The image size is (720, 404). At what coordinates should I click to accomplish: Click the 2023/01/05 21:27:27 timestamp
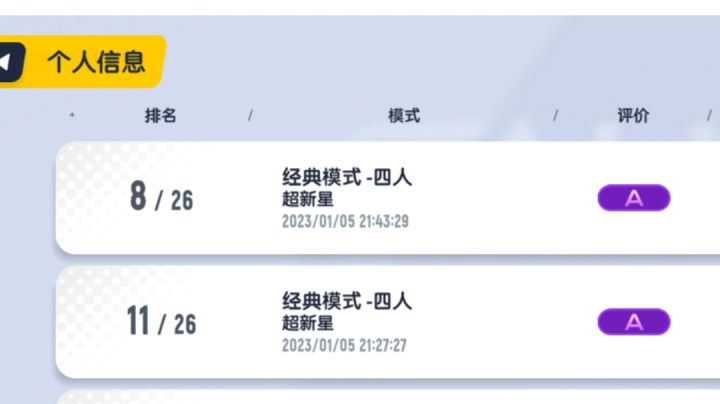345,346
